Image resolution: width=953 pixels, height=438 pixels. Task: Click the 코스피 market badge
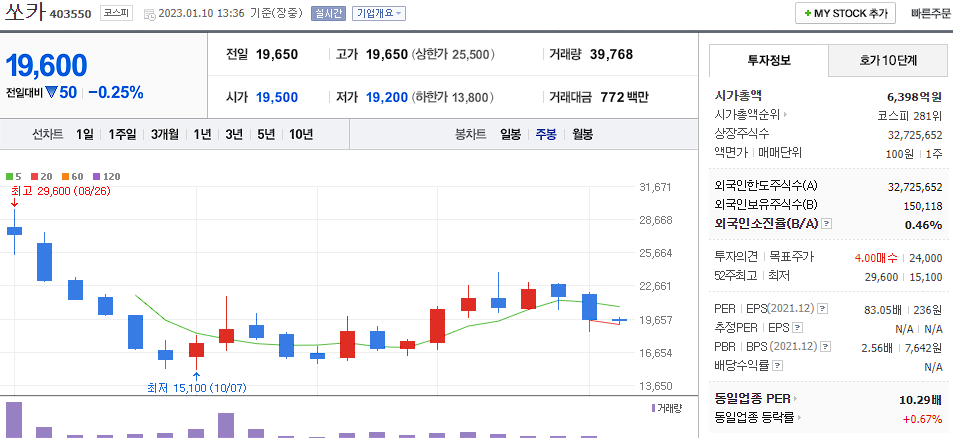116,13
